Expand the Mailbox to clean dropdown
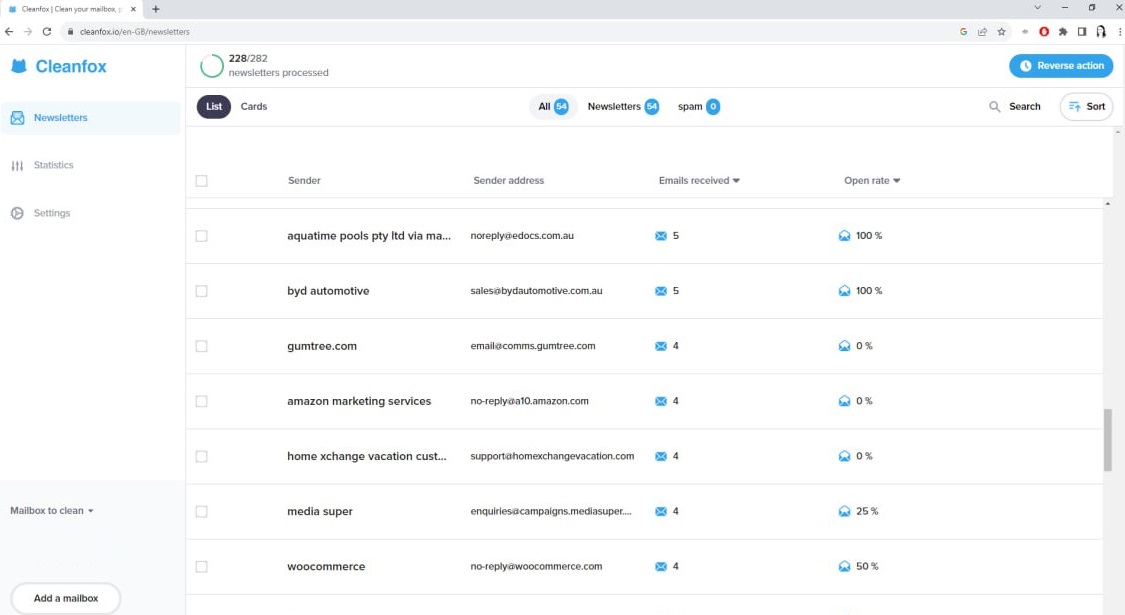Viewport: 1125px width, 615px height. (x=52, y=511)
